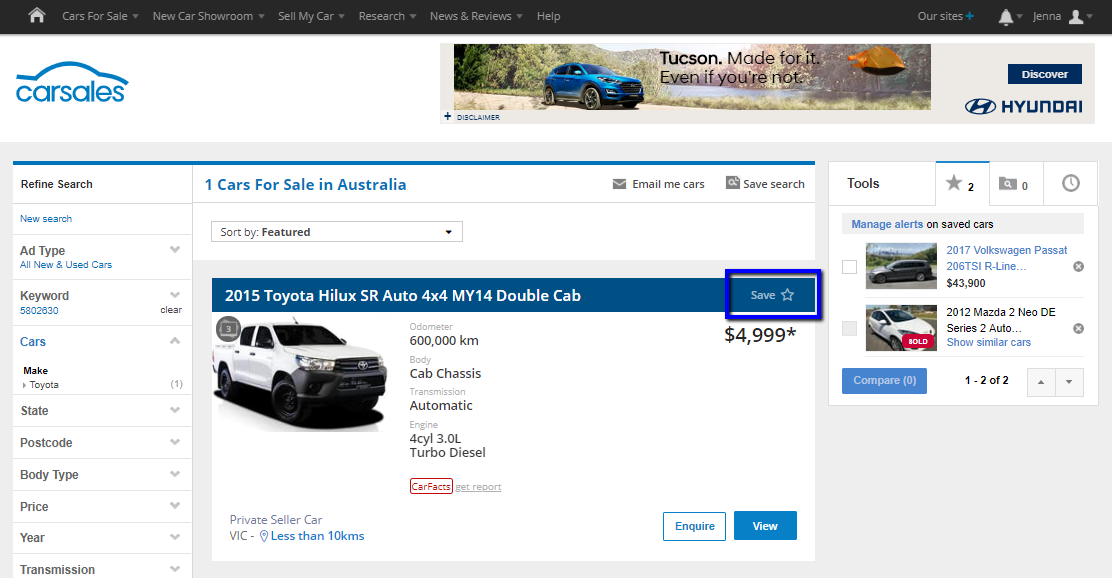Open the News & Reviews menu
The height and width of the screenshot is (578, 1112).
pyautogui.click(x=476, y=16)
